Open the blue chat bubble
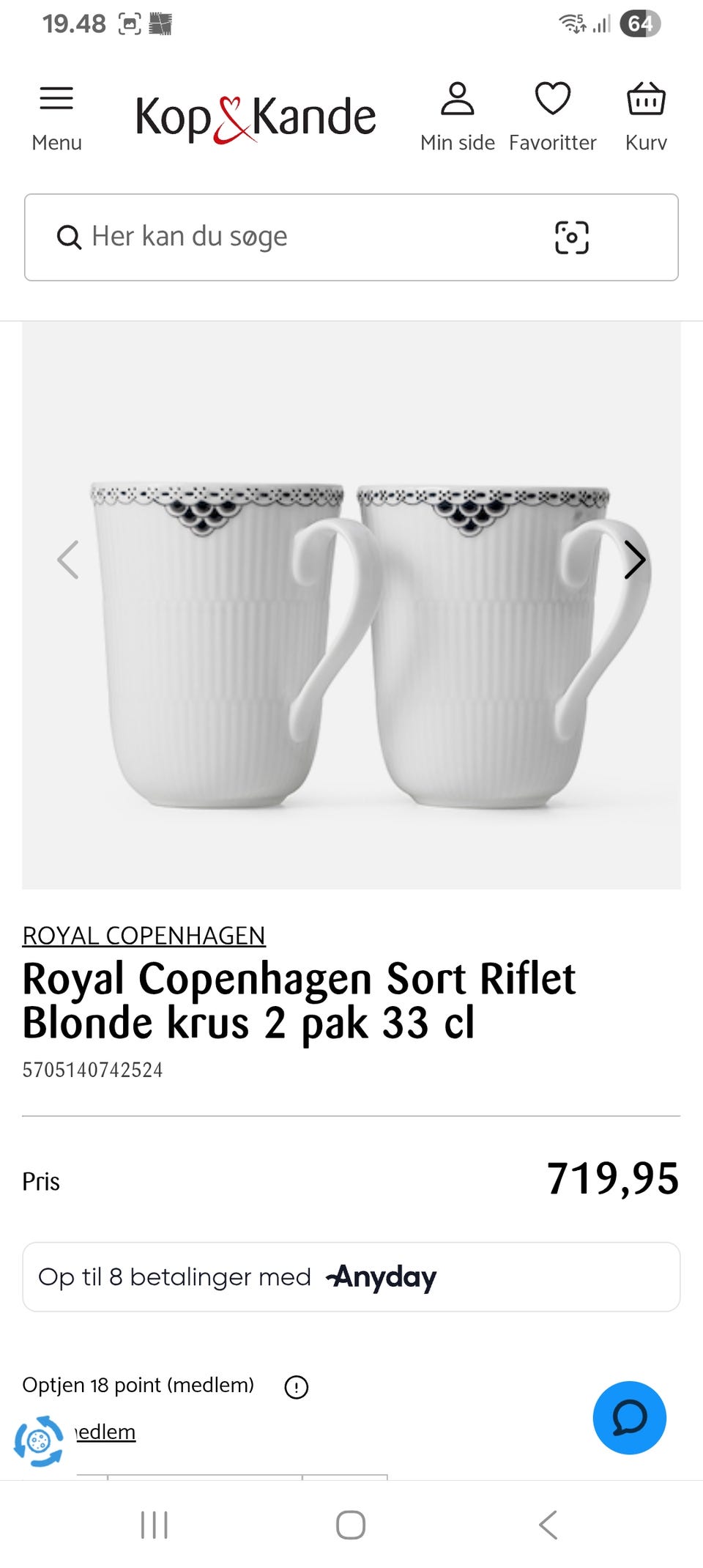The height and width of the screenshot is (1568, 703). (x=630, y=1417)
